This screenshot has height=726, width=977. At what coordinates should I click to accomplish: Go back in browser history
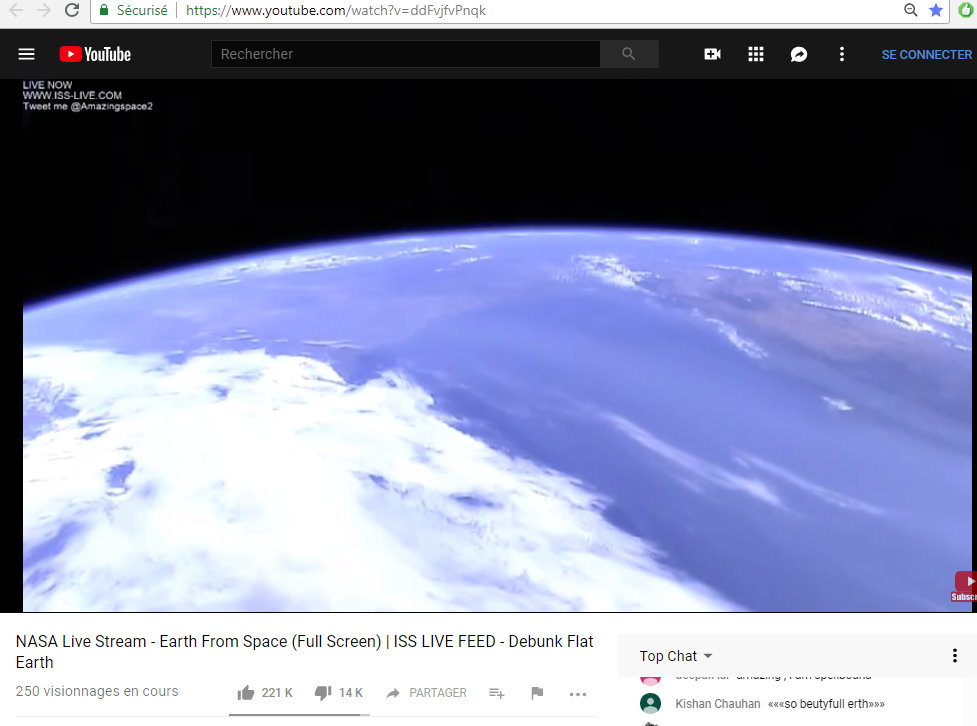[x=16, y=11]
